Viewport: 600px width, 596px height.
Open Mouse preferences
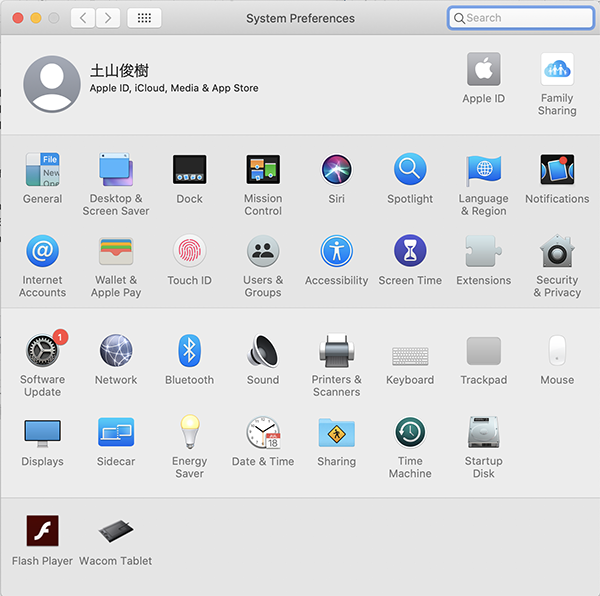(x=557, y=350)
